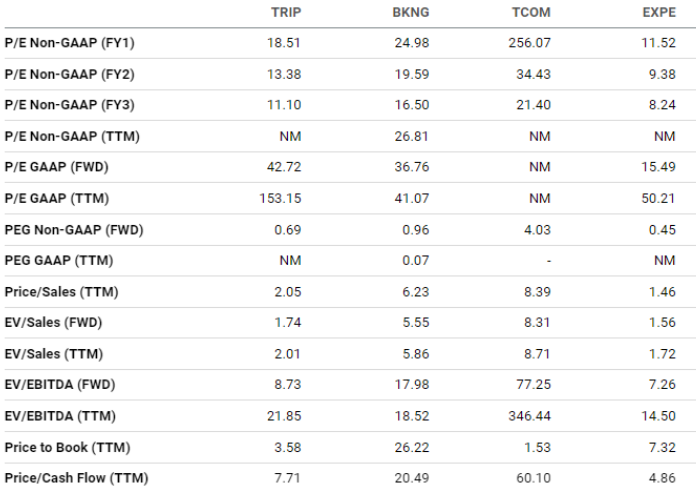Click the P/E Non-GAAP (FY2) metric label
This screenshot has height=497, width=697.
pos(69,74)
